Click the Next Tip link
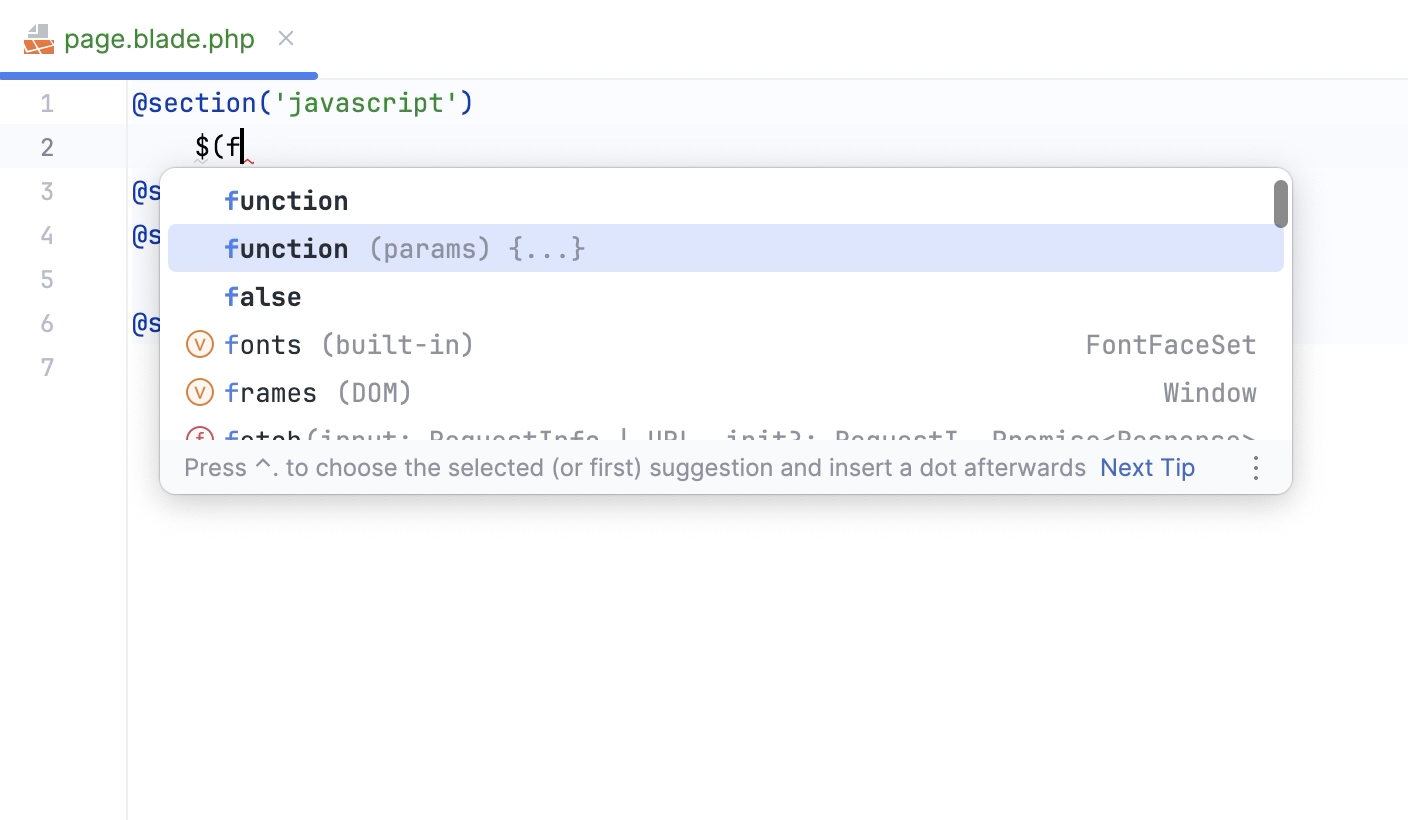Viewport: 1408px width, 820px height. [1147, 467]
